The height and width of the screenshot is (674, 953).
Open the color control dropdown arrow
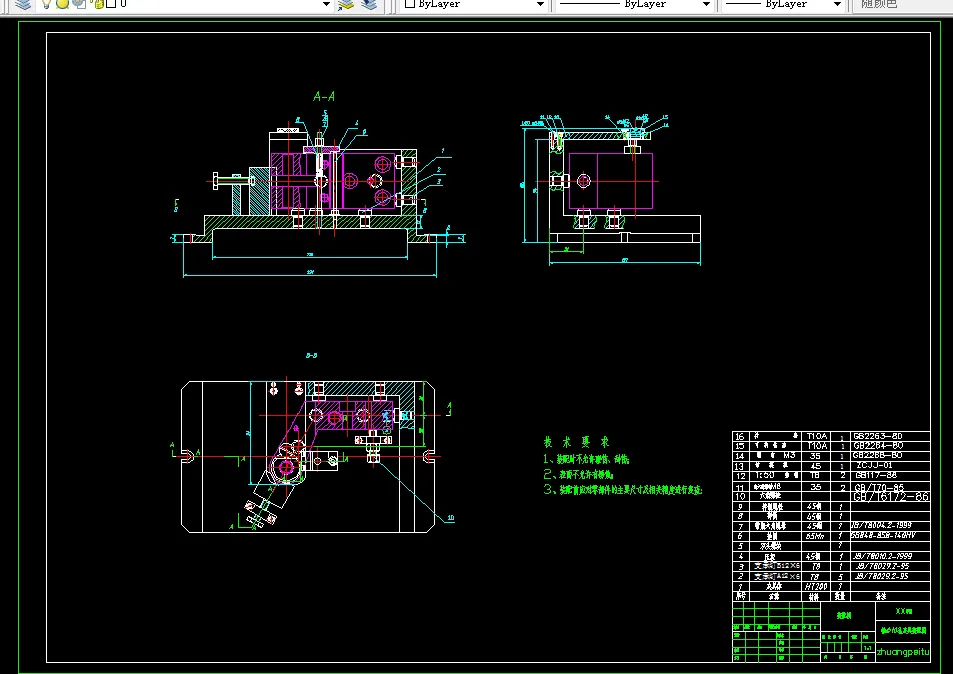pyautogui.click(x=540, y=4)
